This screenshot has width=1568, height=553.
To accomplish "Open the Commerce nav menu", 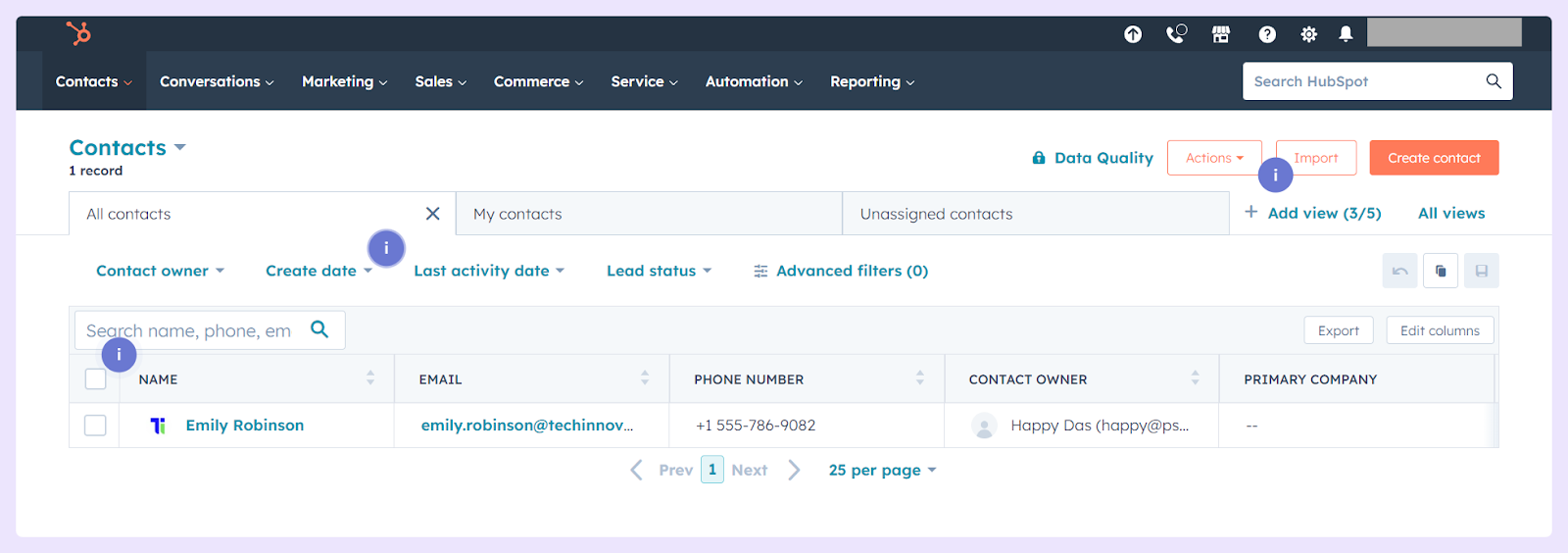I will pos(539,81).
